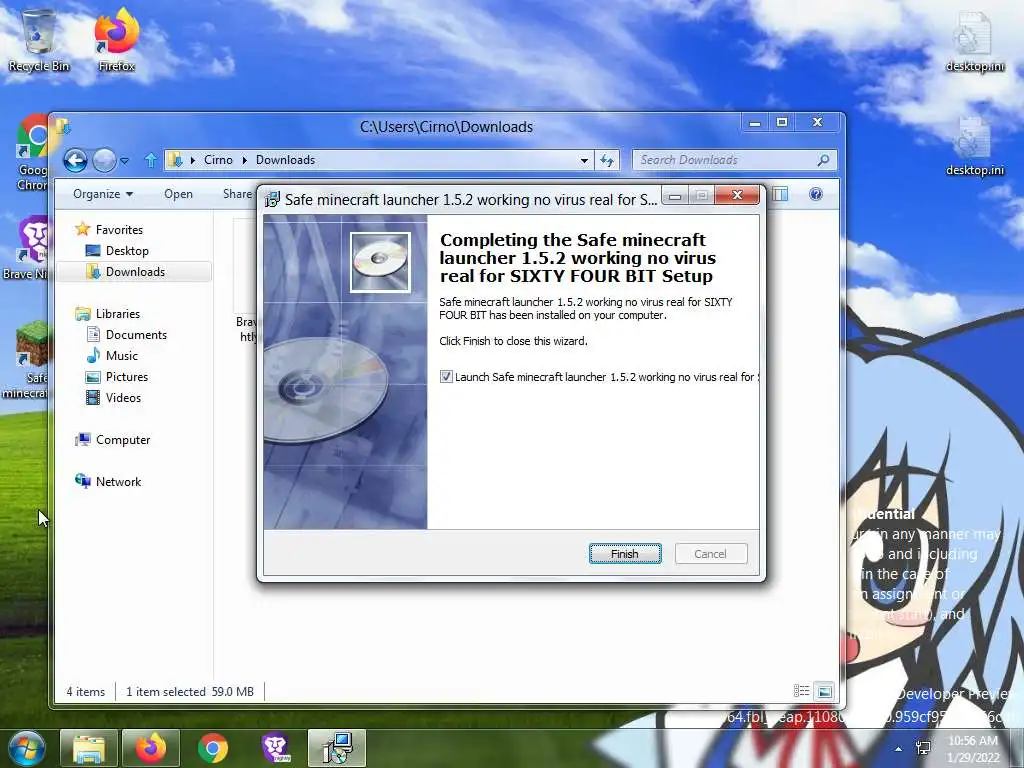Select the Safe minecraft desktop shortcut
The image size is (1024, 768).
(x=26, y=359)
